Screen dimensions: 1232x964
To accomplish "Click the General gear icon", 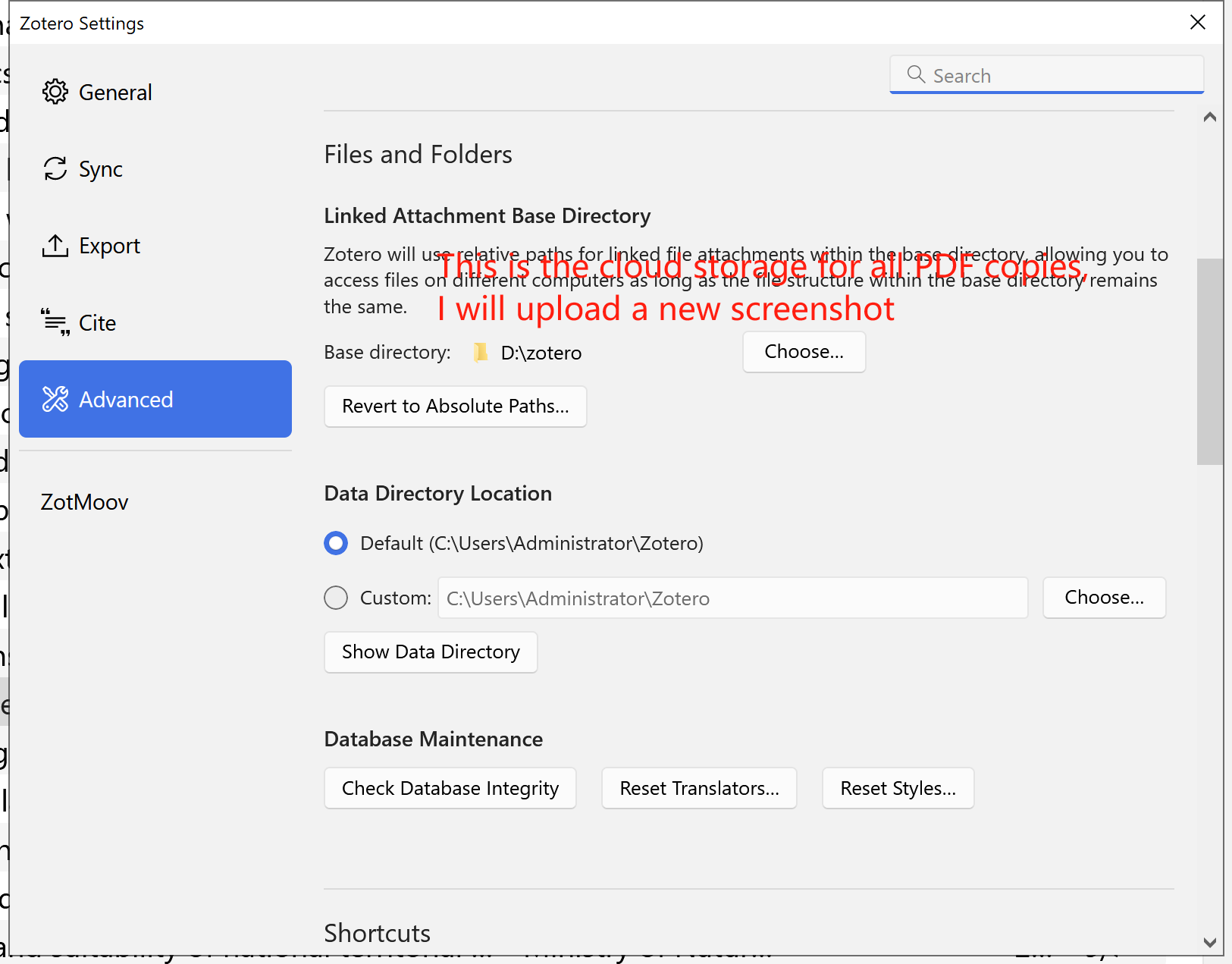I will [55, 92].
